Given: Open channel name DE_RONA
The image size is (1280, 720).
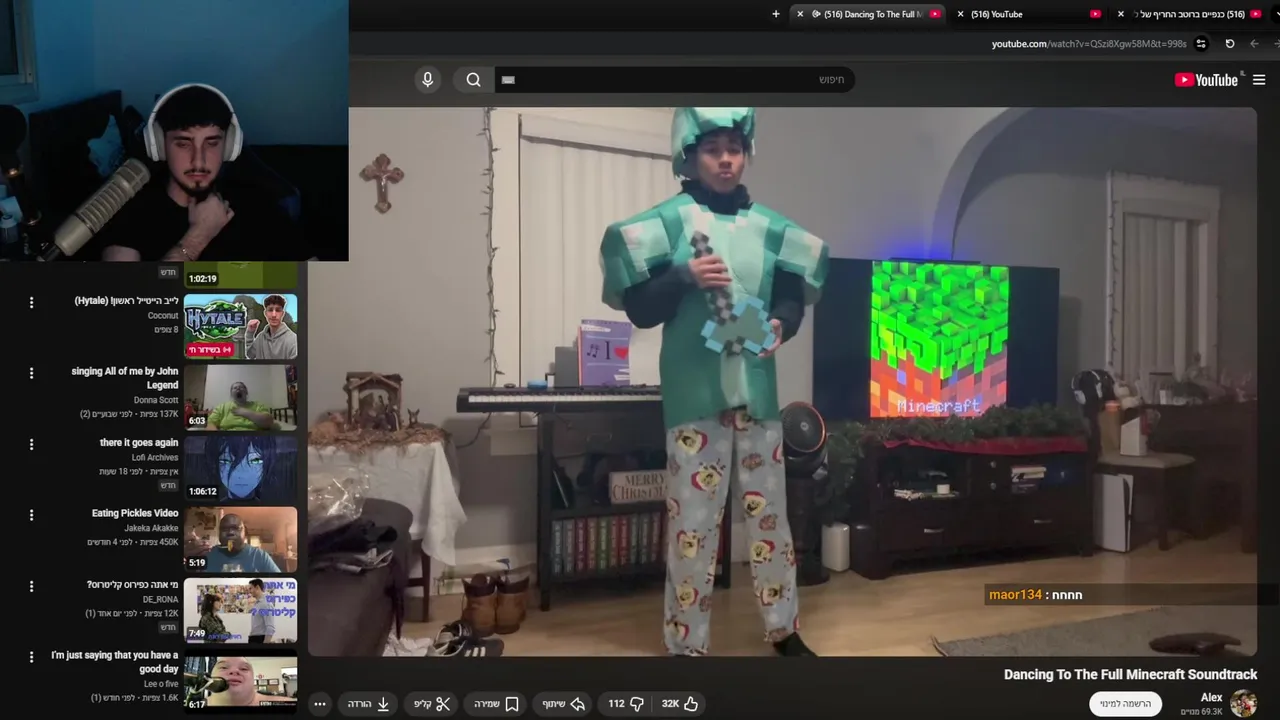Looking at the screenshot, I should 161,599.
